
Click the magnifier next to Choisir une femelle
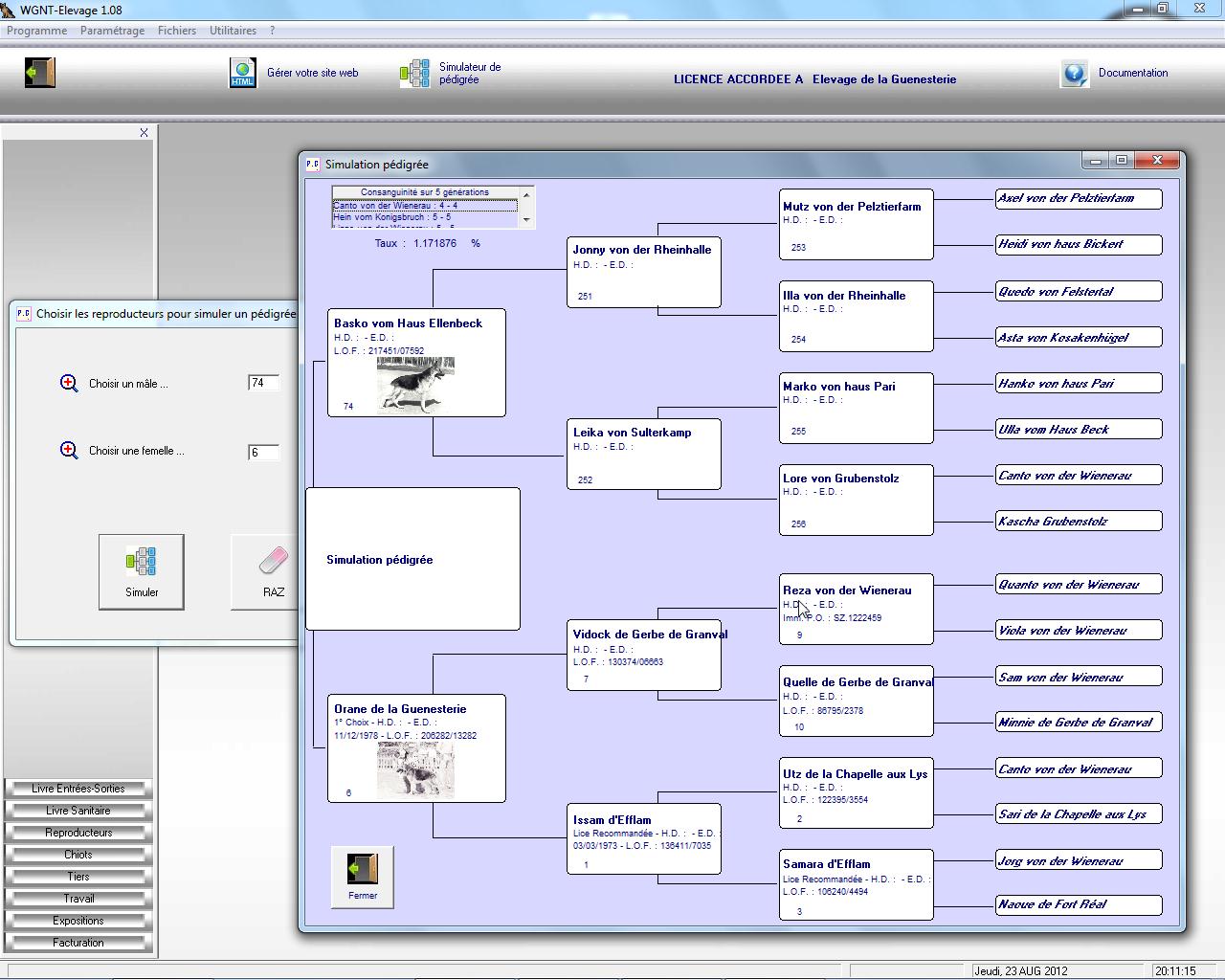tap(69, 451)
